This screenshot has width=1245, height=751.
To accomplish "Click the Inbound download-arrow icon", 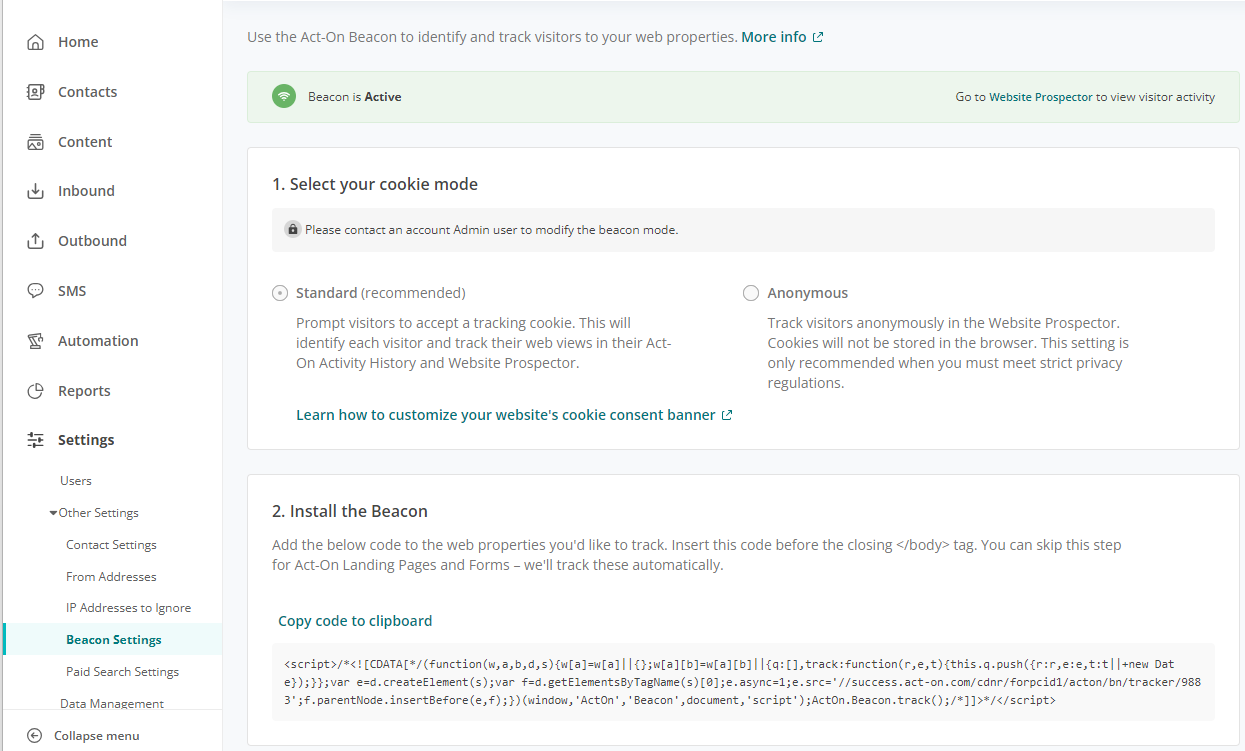I will click(36, 191).
